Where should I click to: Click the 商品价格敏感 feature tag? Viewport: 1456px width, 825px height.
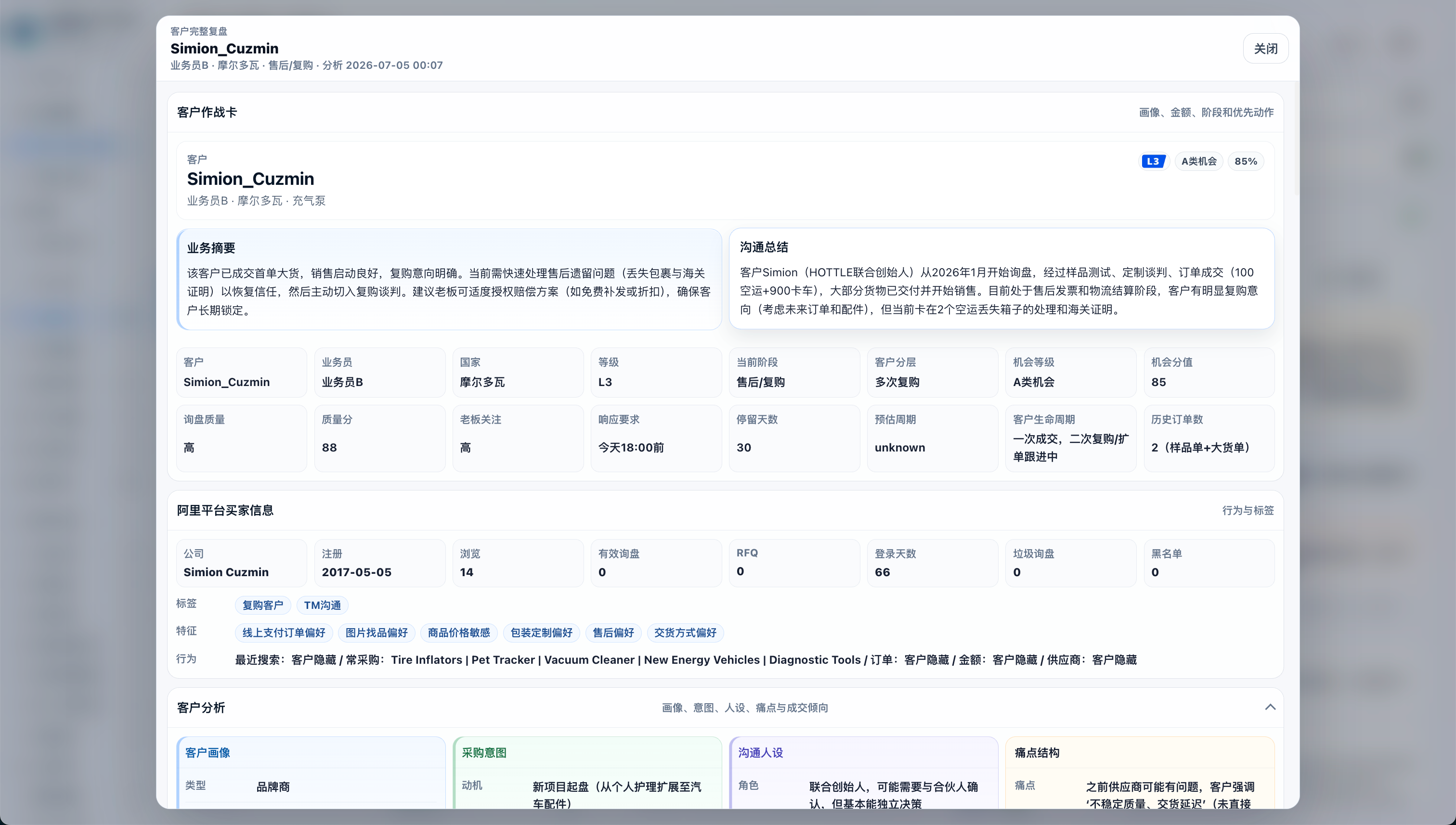pos(458,632)
